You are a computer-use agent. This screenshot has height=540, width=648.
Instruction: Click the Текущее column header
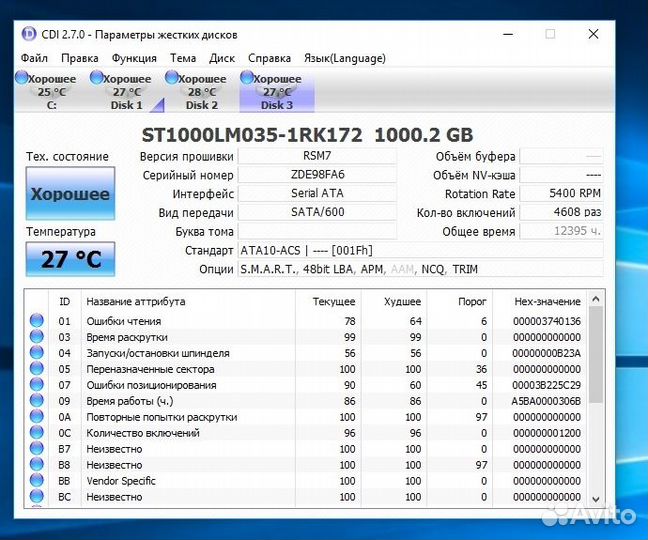click(328, 302)
